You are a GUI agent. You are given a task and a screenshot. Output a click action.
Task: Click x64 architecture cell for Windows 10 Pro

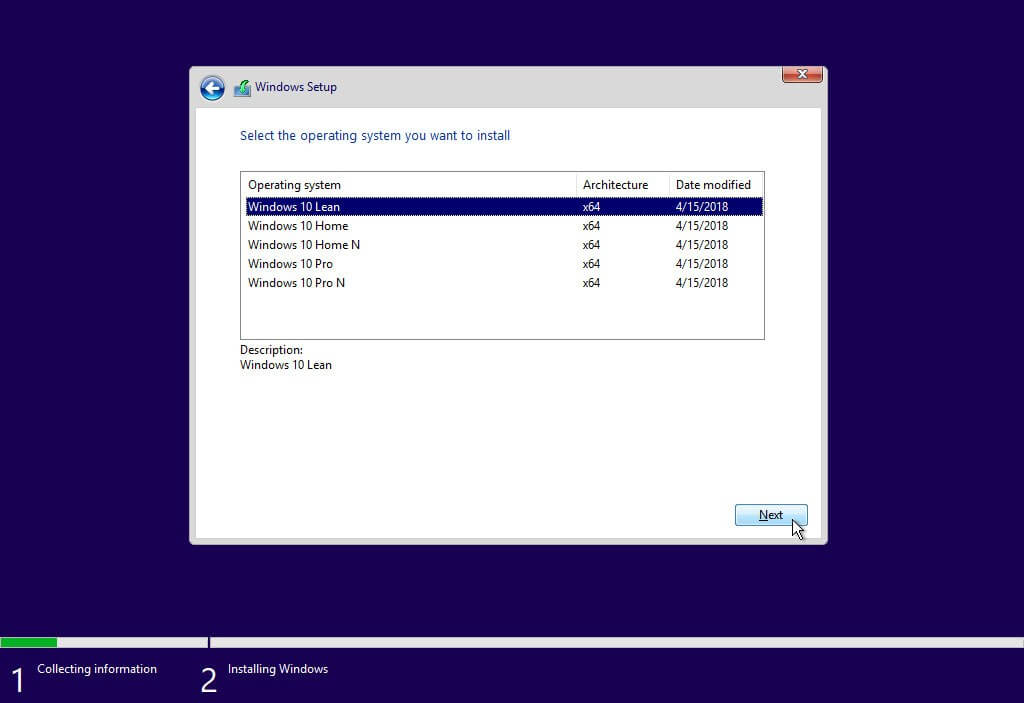591,263
